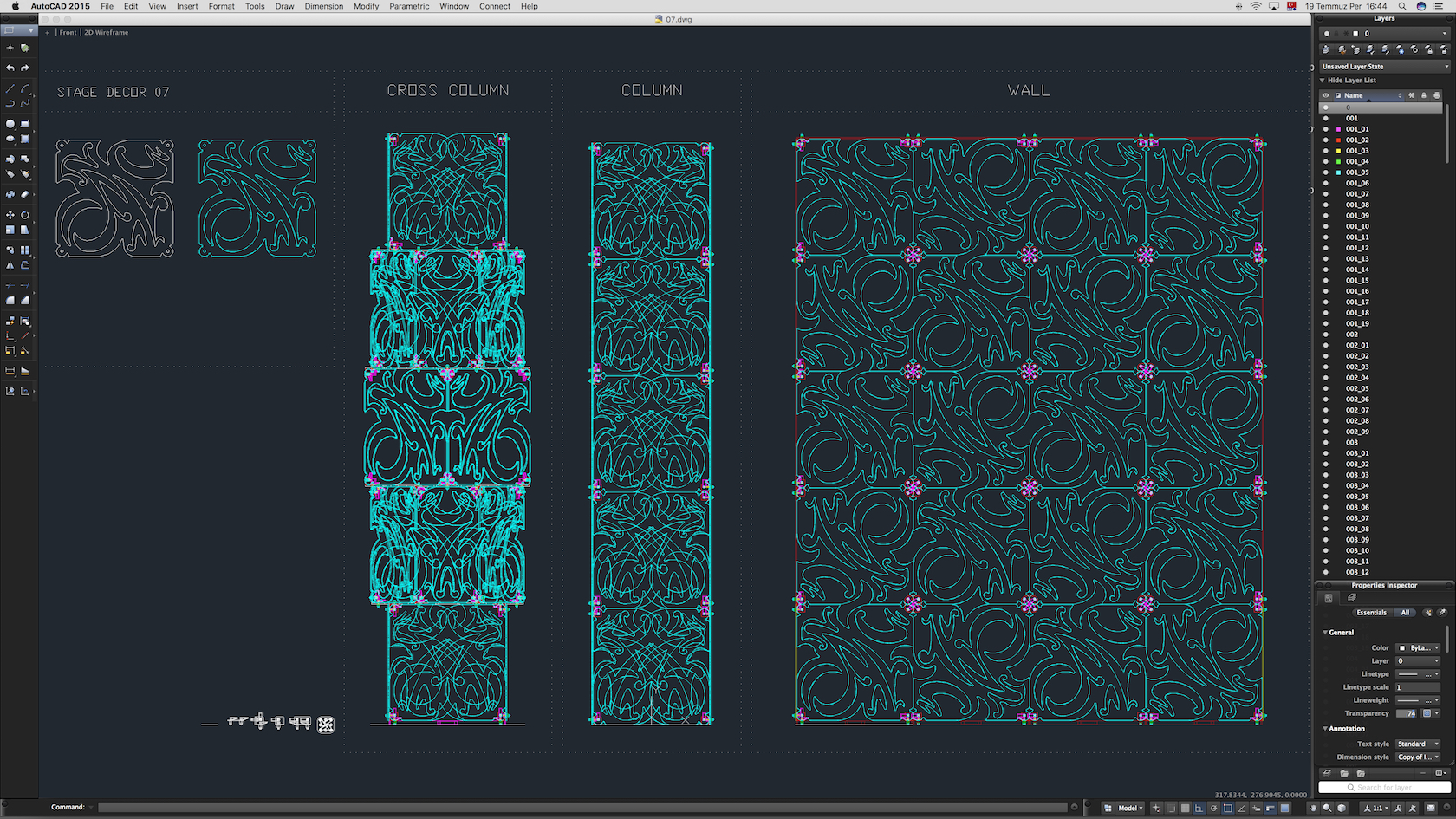
Task: Click the Front view label in viewport
Action: tap(68, 33)
